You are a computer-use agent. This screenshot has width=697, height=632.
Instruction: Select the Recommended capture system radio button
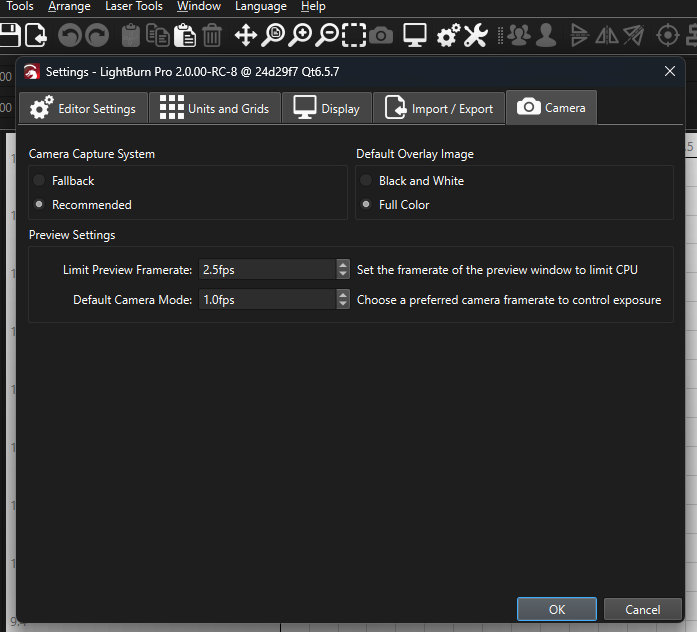click(x=39, y=204)
